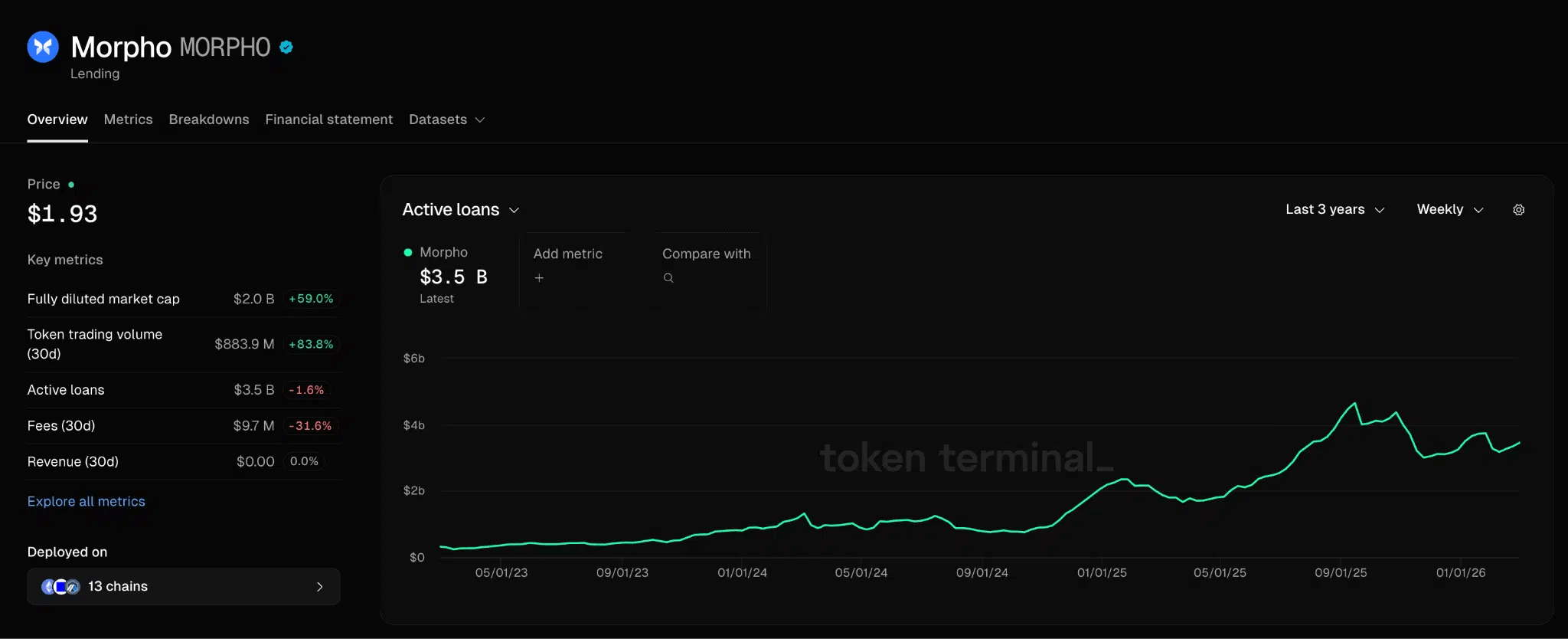
Task: Click the Add metric button
Action: [x=575, y=271]
